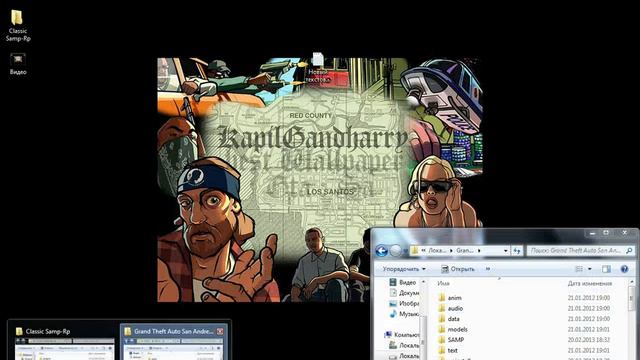This screenshot has height=360, width=640.
Task: Select the text folder
Action: click(448, 350)
